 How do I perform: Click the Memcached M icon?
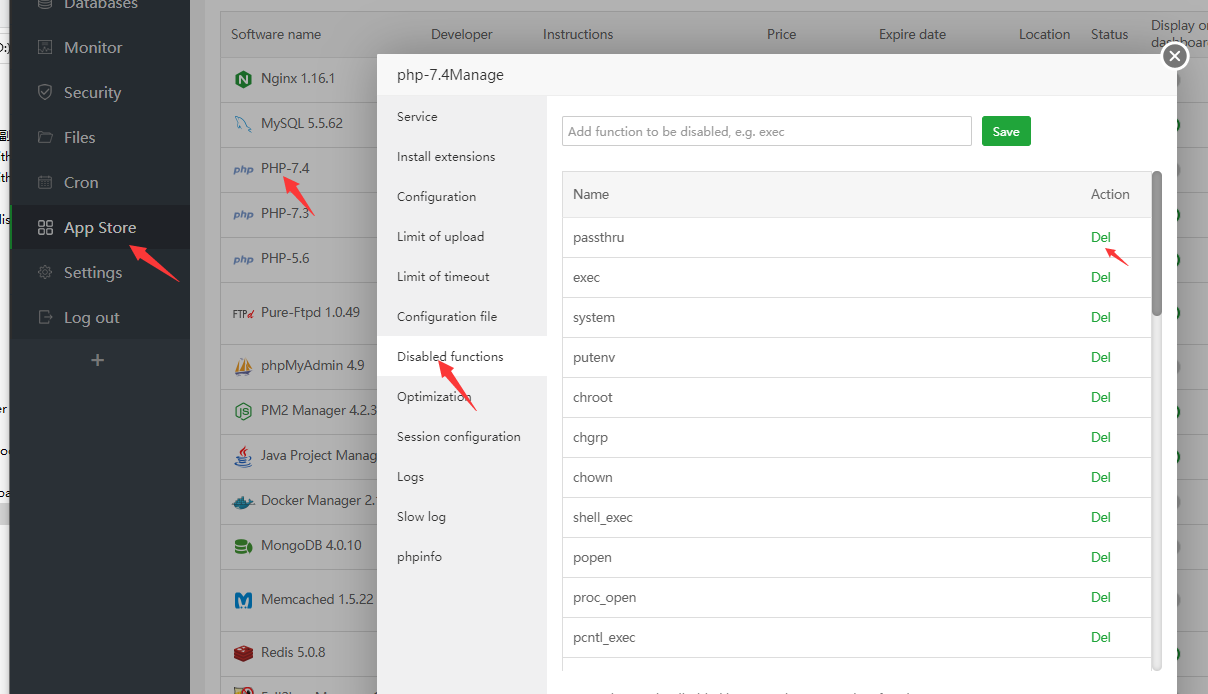[243, 600]
